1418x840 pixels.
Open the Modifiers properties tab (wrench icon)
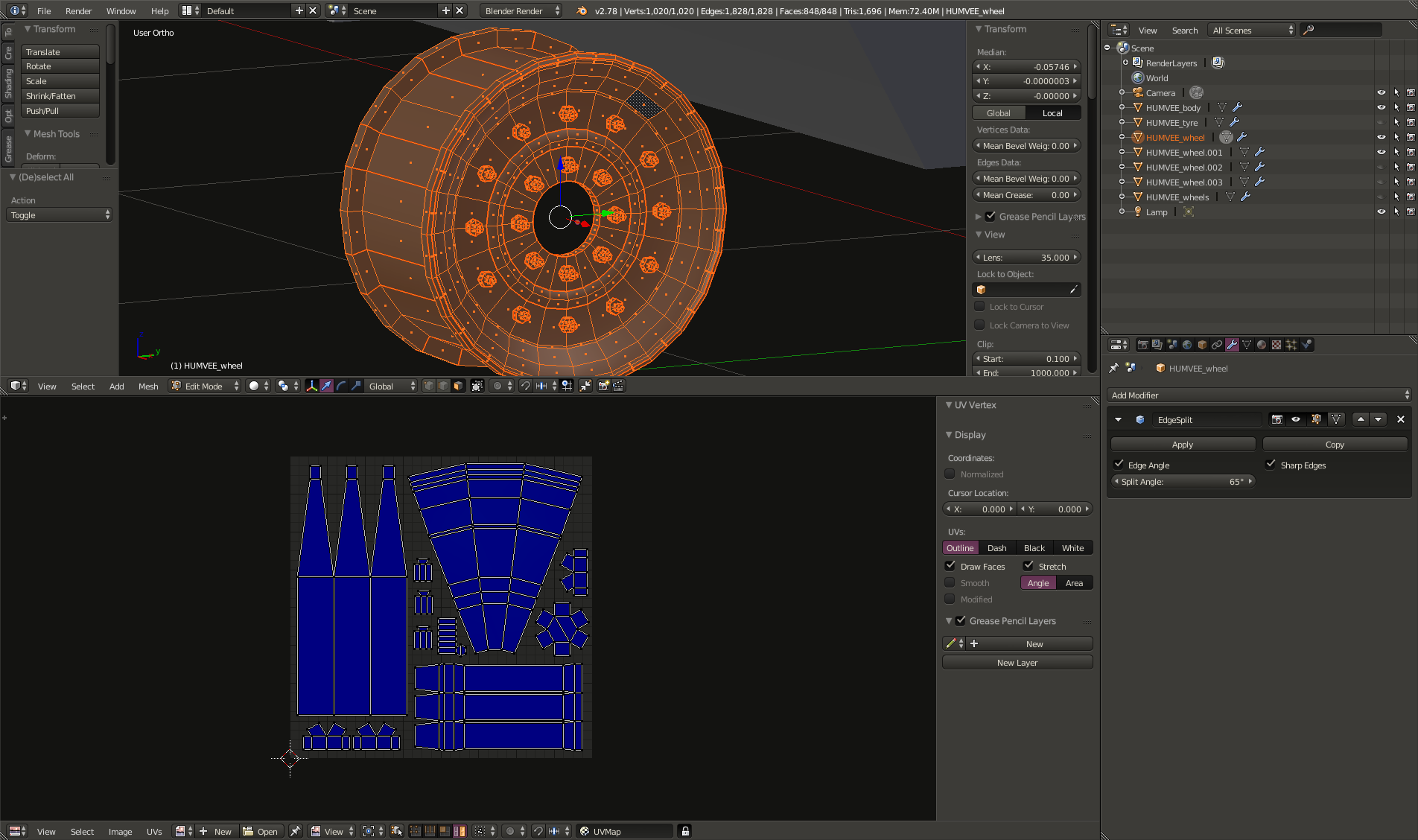tap(1232, 345)
